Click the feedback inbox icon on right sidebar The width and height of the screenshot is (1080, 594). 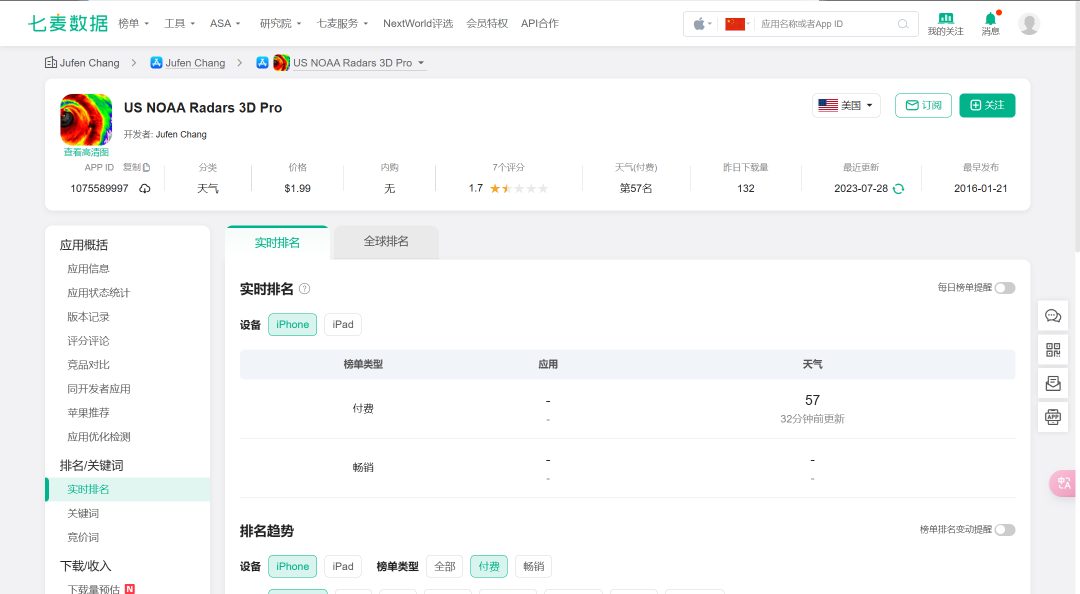coord(1052,383)
